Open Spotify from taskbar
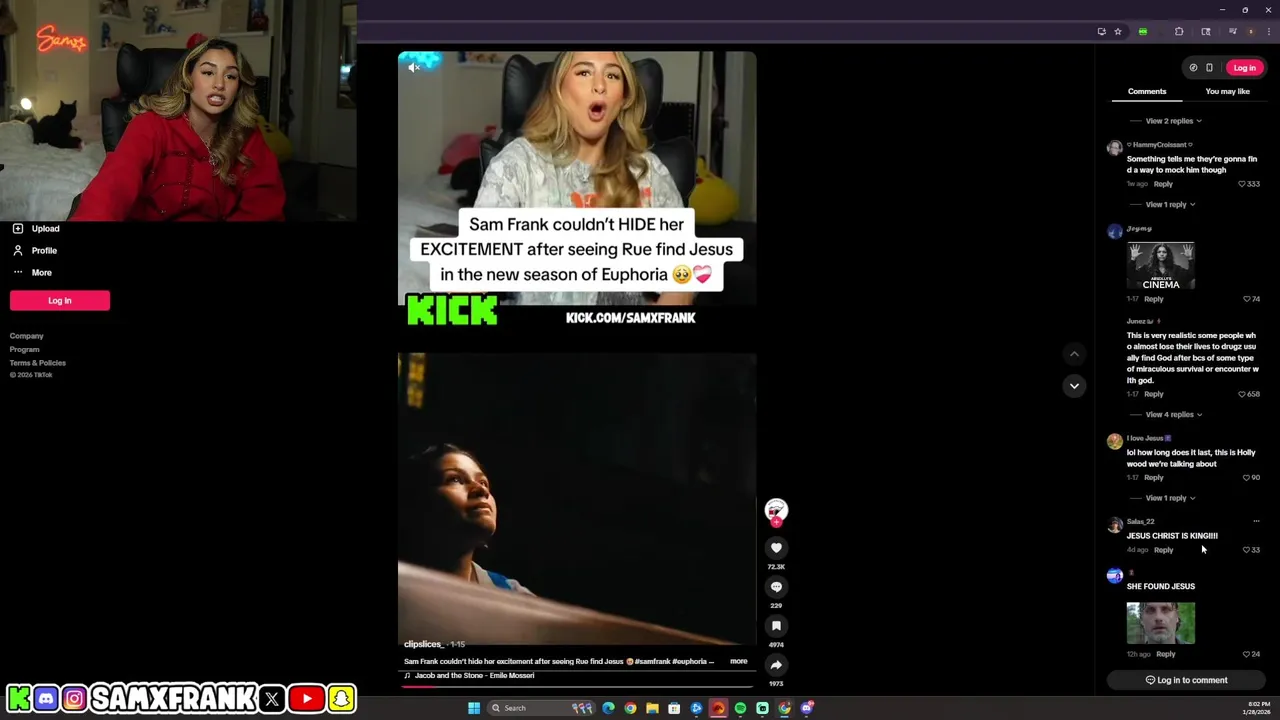 click(740, 708)
